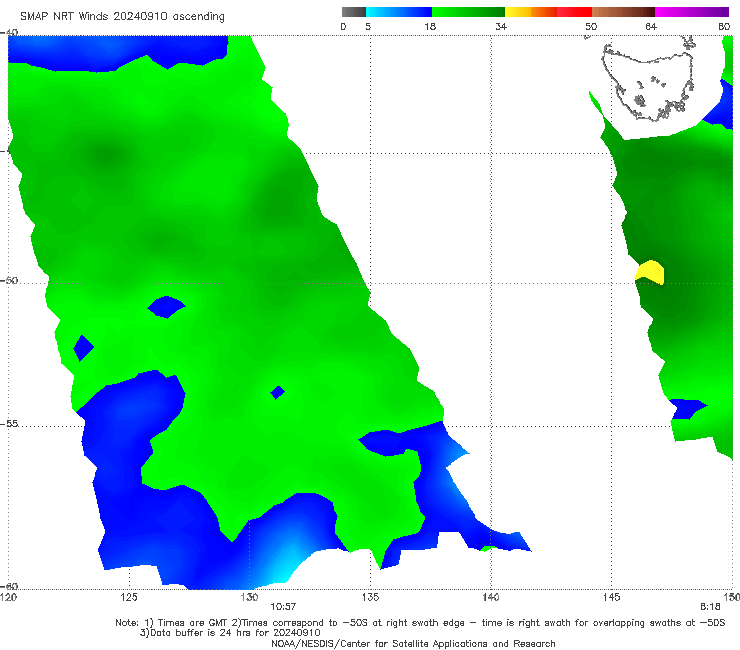Click the swath time label '10:57'

(283, 607)
